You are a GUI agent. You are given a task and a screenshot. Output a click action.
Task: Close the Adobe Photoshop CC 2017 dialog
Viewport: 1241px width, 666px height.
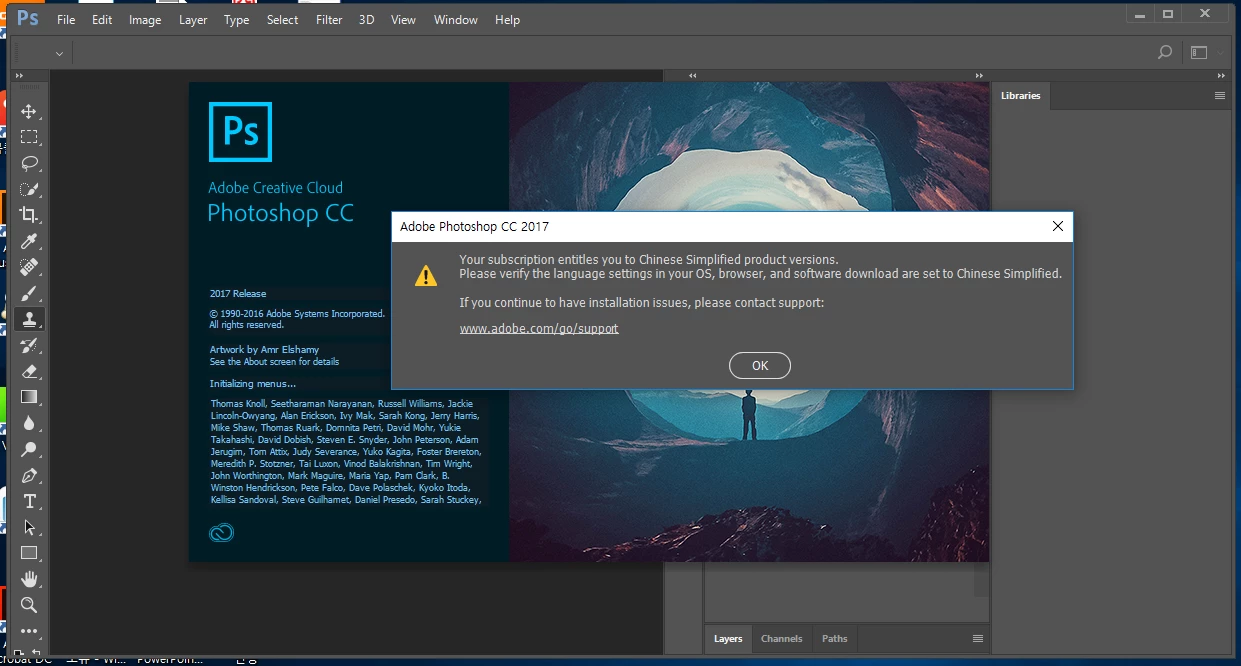pyautogui.click(x=1058, y=226)
